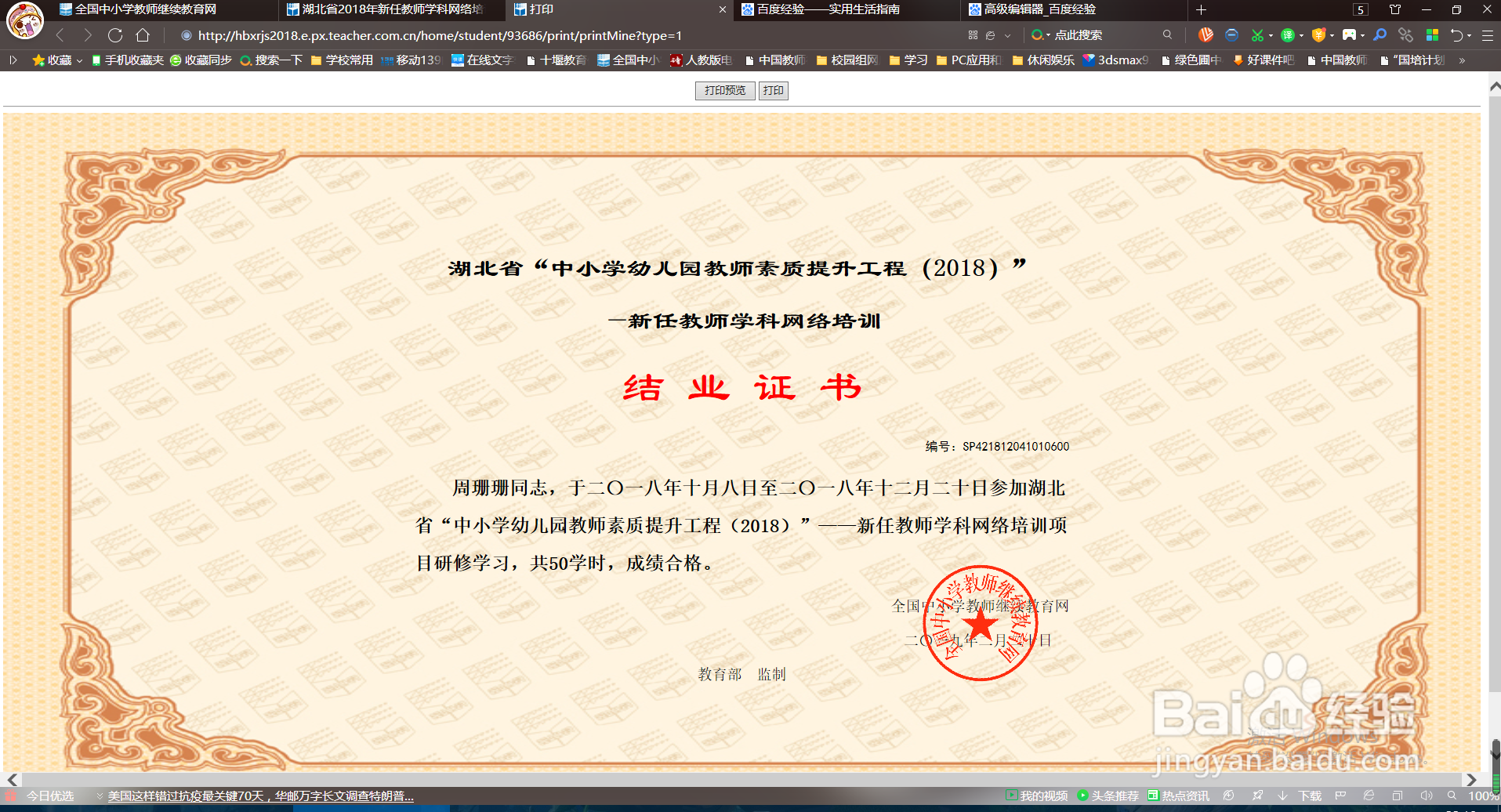
Task: Click the translate icon in toolbar
Action: pyautogui.click(x=1289, y=35)
